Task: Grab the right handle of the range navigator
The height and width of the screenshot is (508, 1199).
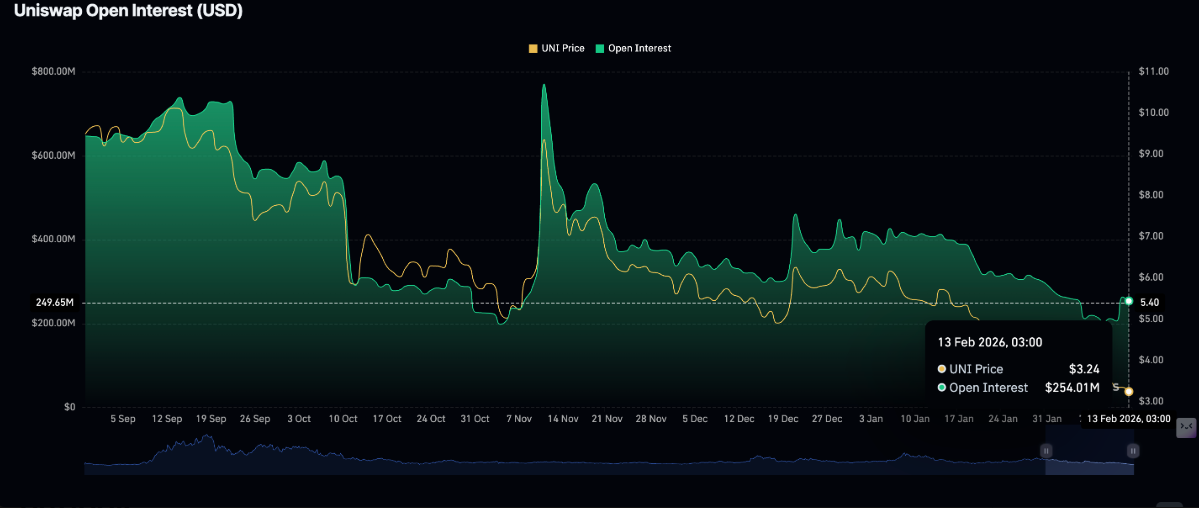Action: click(x=1133, y=451)
